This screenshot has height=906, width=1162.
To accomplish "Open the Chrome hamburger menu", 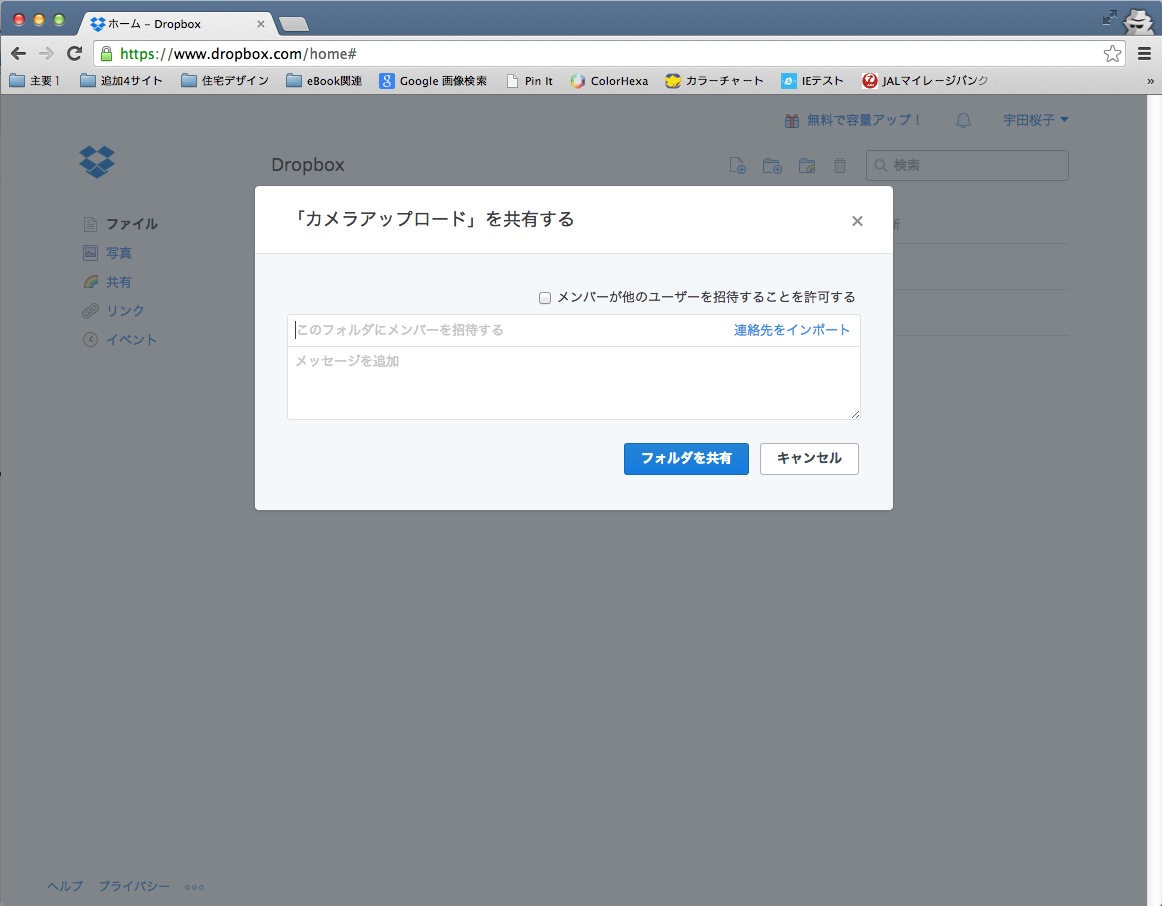I will click(x=1145, y=53).
